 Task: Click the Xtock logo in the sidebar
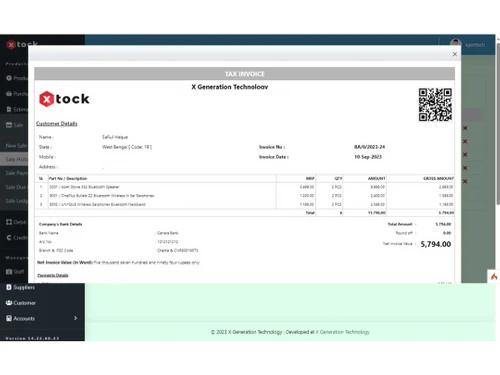click(22, 44)
